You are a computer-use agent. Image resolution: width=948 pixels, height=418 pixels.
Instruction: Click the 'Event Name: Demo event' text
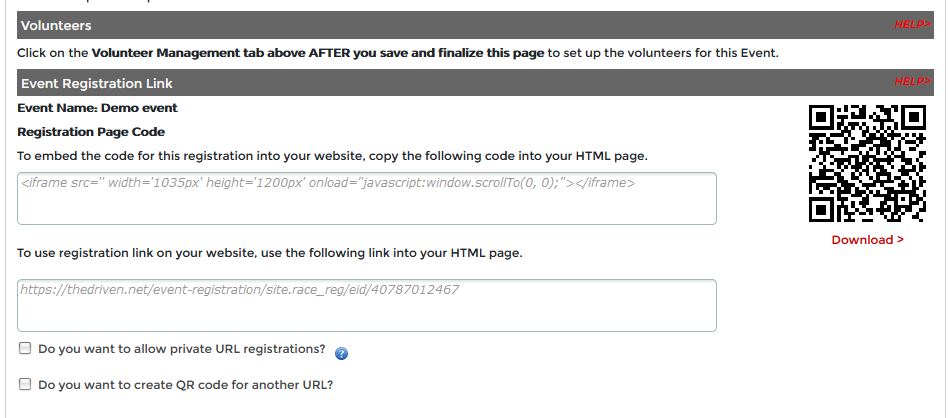98,108
